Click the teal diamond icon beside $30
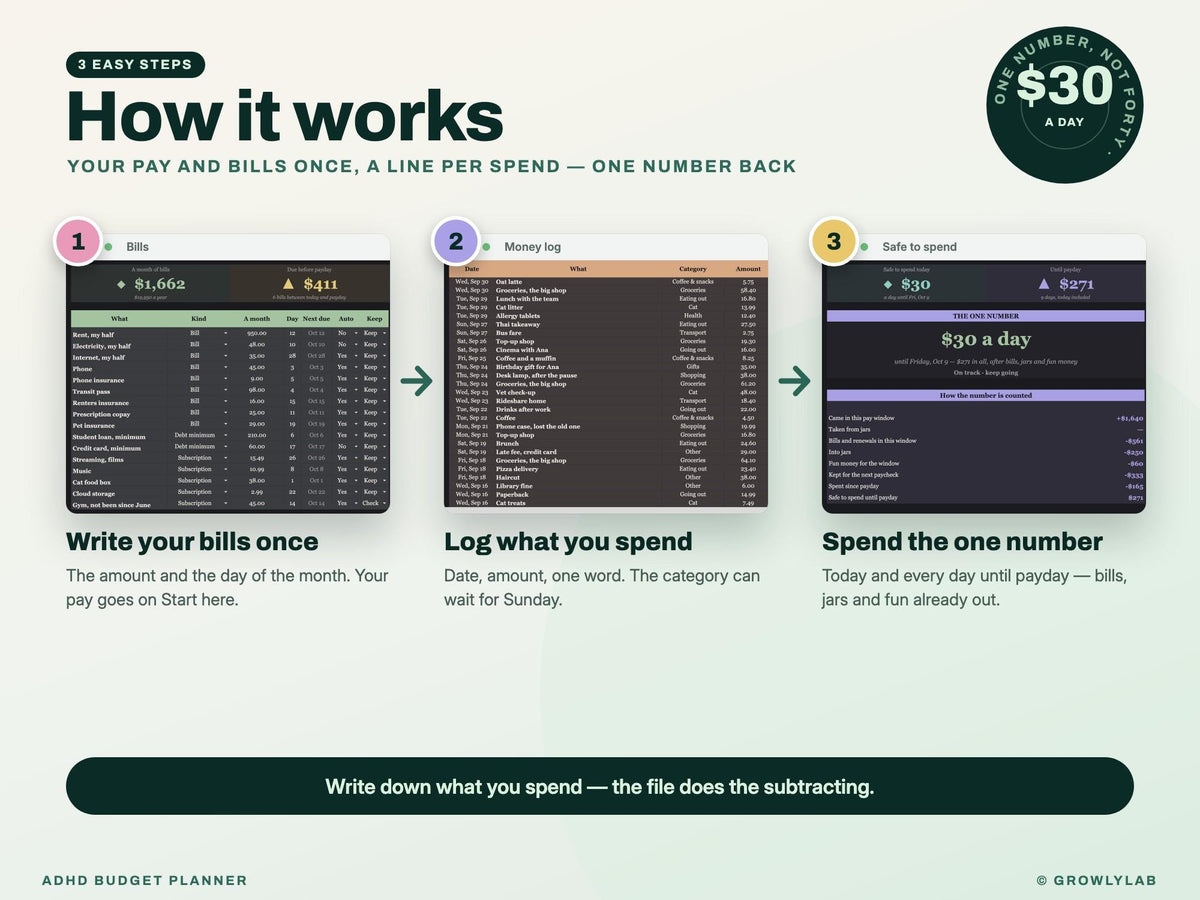The width and height of the screenshot is (1200, 900). click(888, 284)
